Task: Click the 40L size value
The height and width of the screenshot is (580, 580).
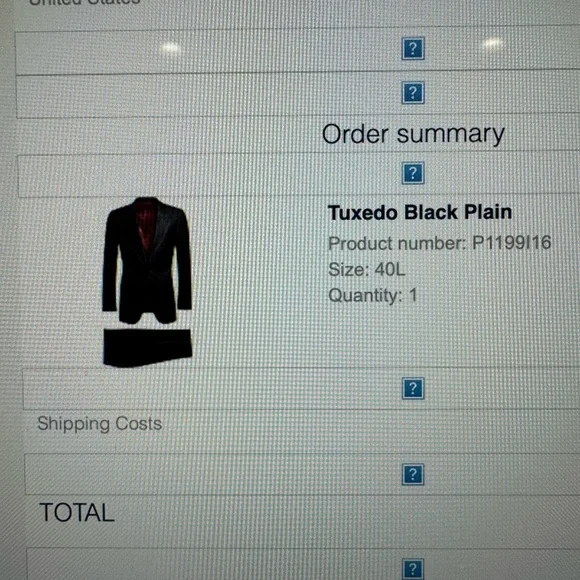Action: tap(390, 269)
